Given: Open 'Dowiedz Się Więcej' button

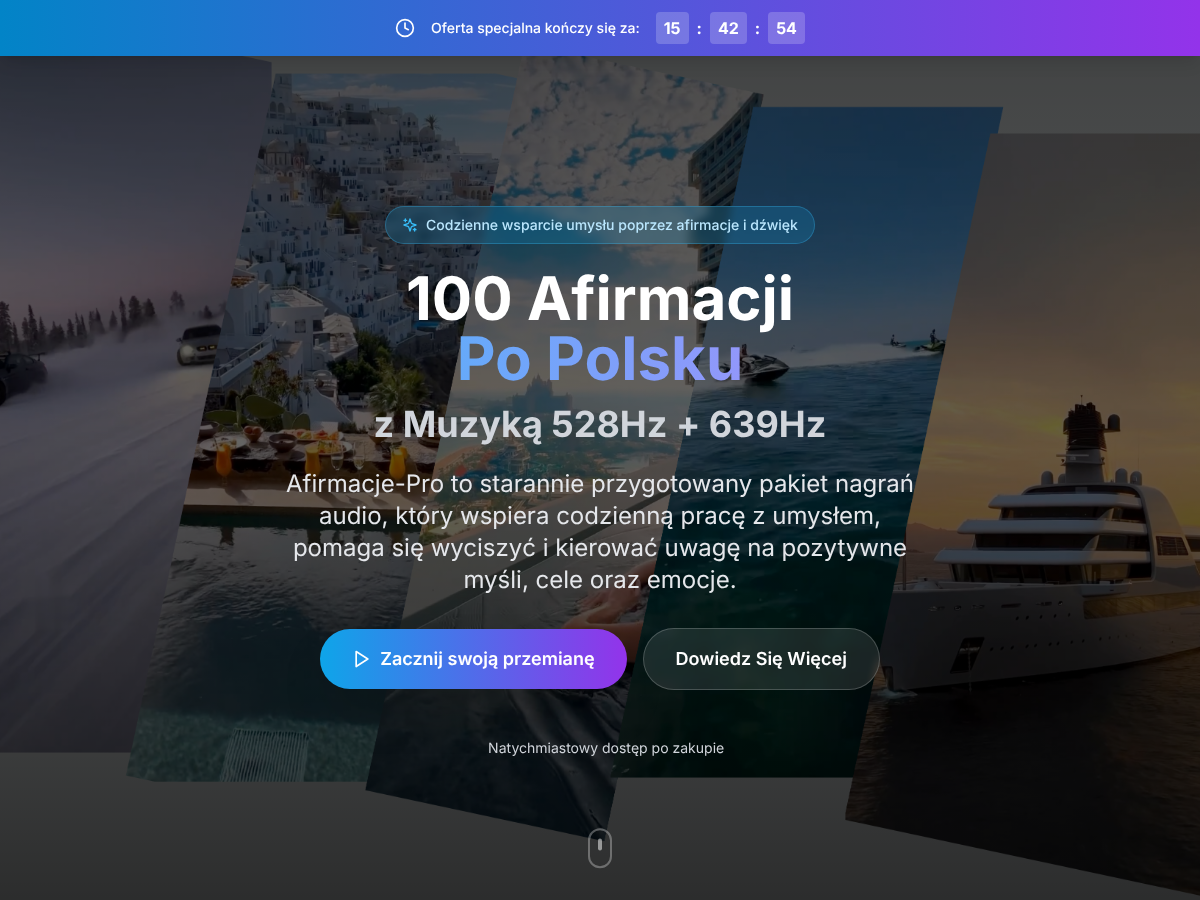Looking at the screenshot, I should point(761,659).
